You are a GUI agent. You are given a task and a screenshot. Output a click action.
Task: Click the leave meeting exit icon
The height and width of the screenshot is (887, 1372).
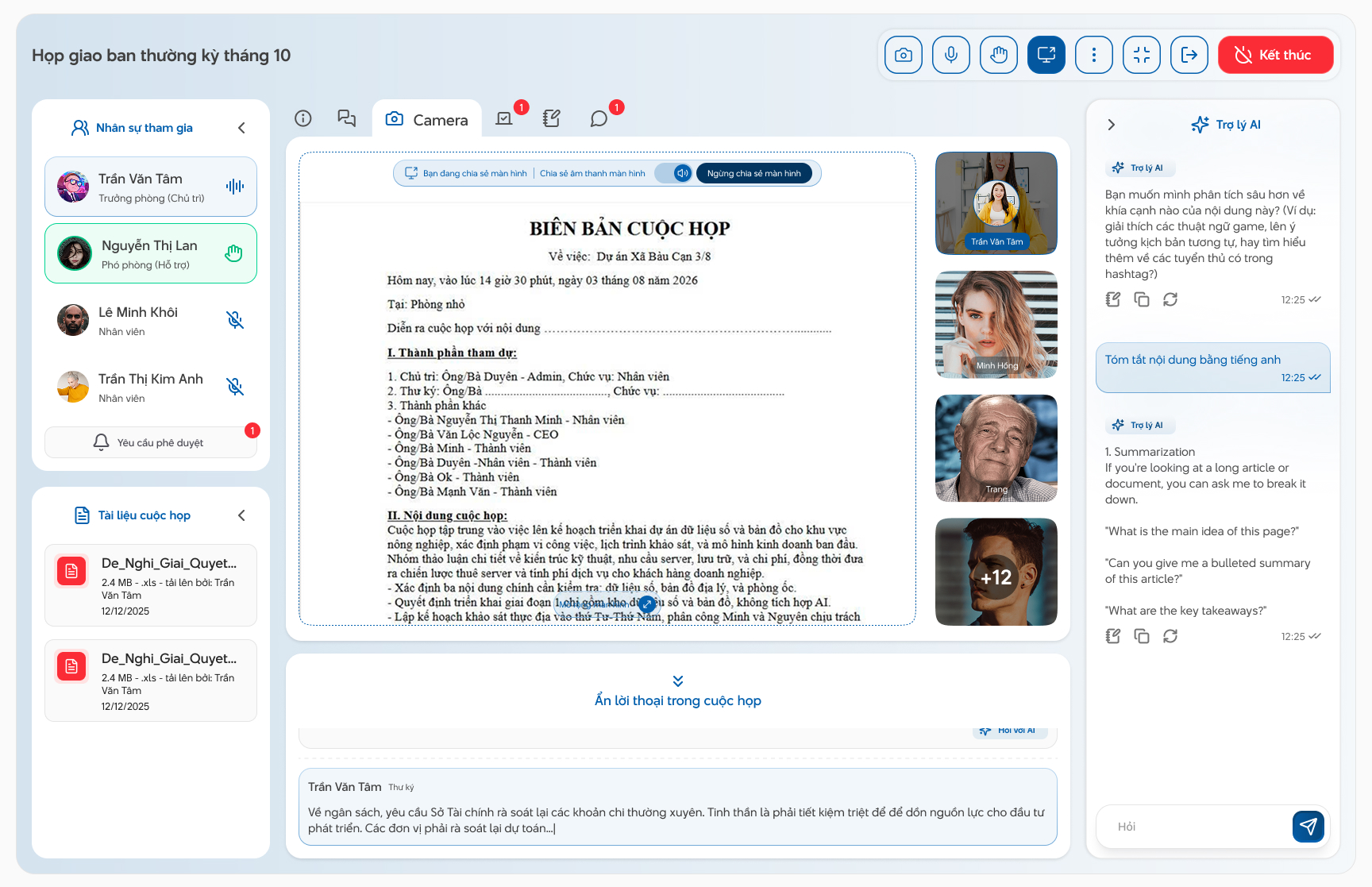[x=1189, y=55]
